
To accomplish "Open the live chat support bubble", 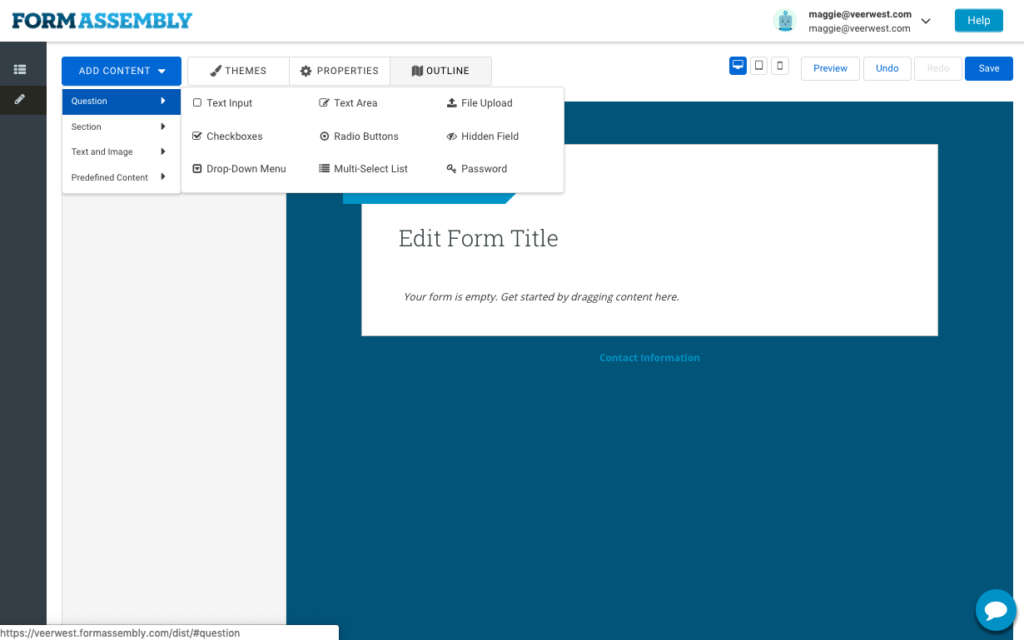I will 995,610.
